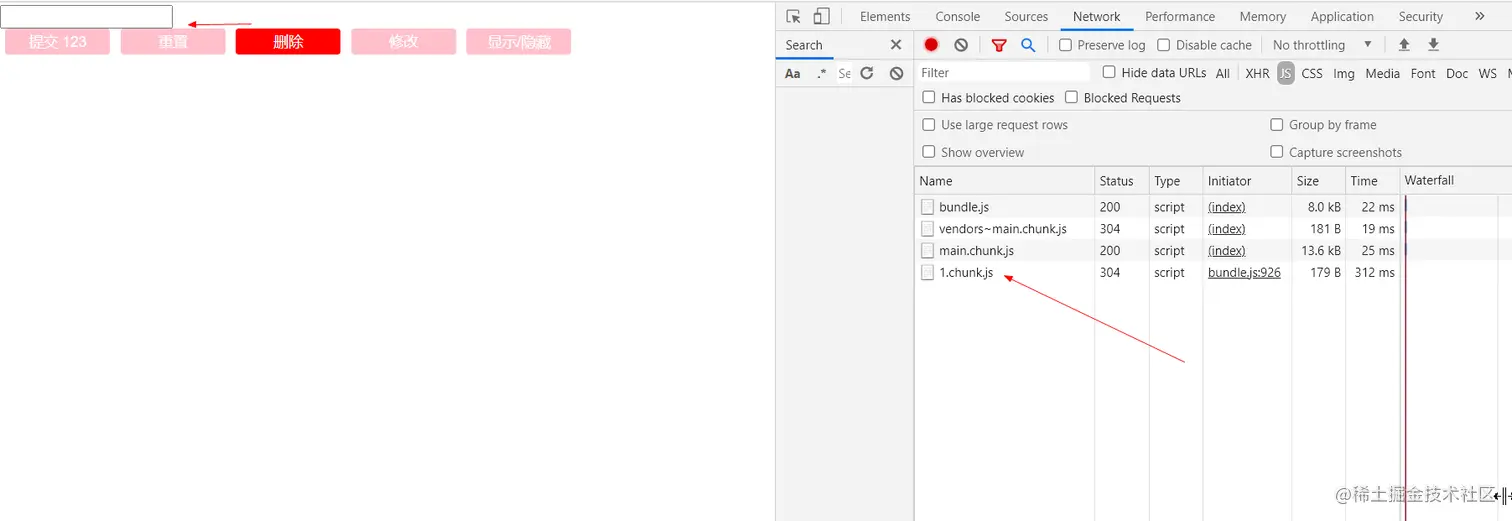The image size is (1512, 521).
Task: Sort by the Size column header
Action: [1318, 181]
